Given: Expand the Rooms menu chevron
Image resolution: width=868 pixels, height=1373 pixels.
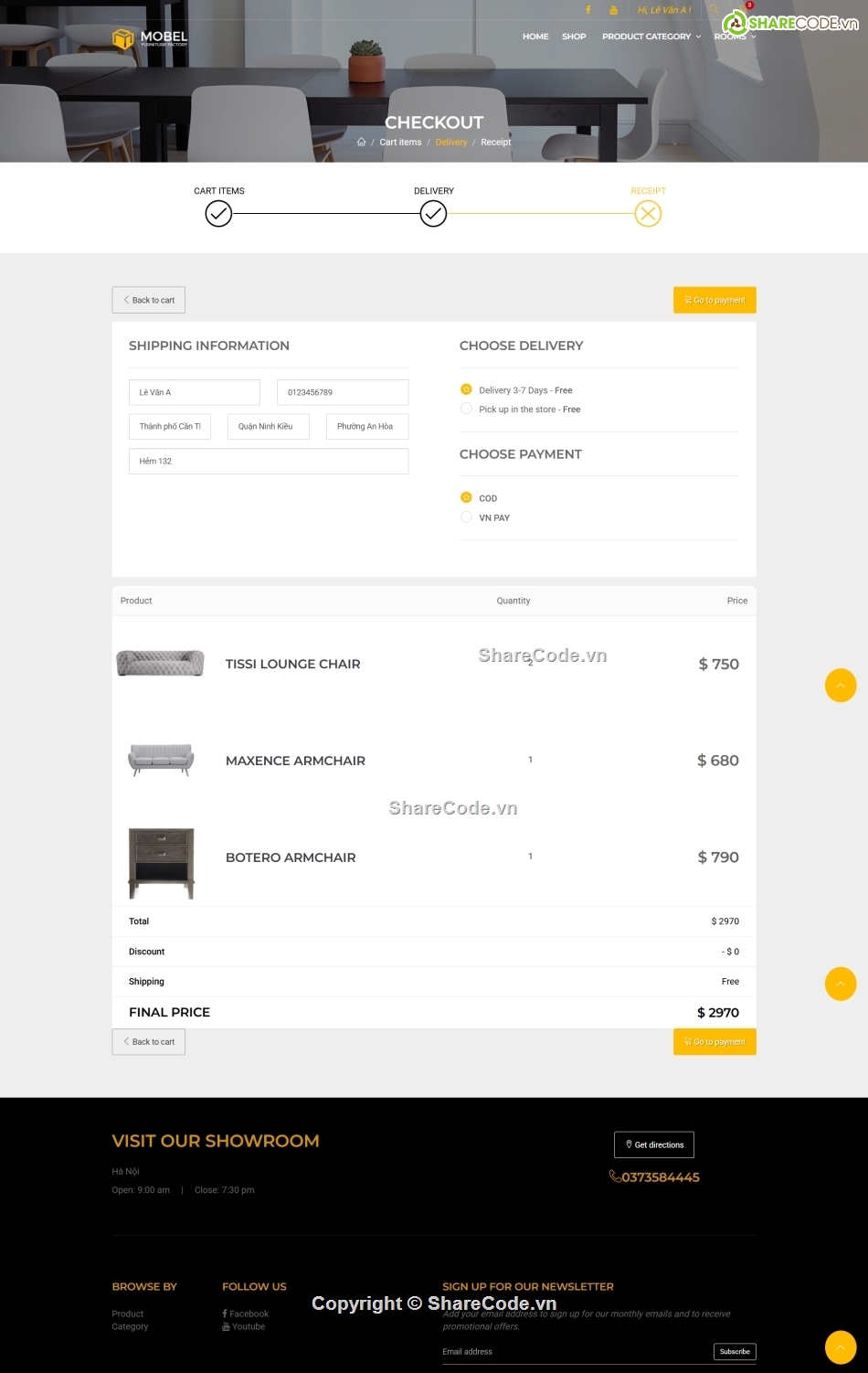Looking at the screenshot, I should (x=754, y=37).
